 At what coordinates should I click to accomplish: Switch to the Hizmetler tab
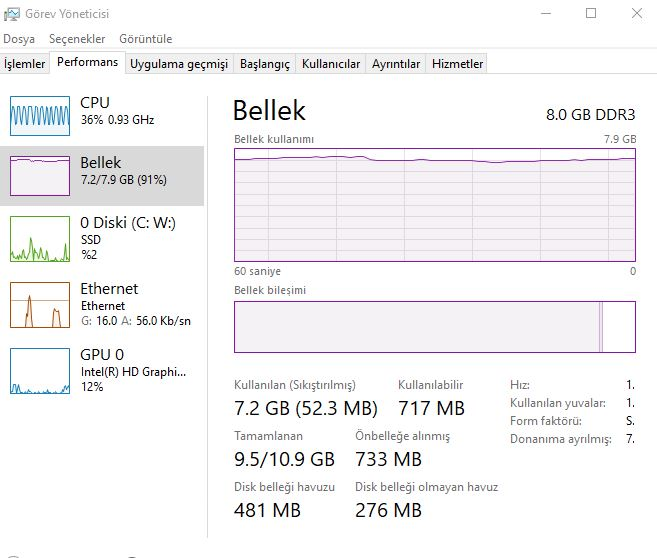[457, 64]
